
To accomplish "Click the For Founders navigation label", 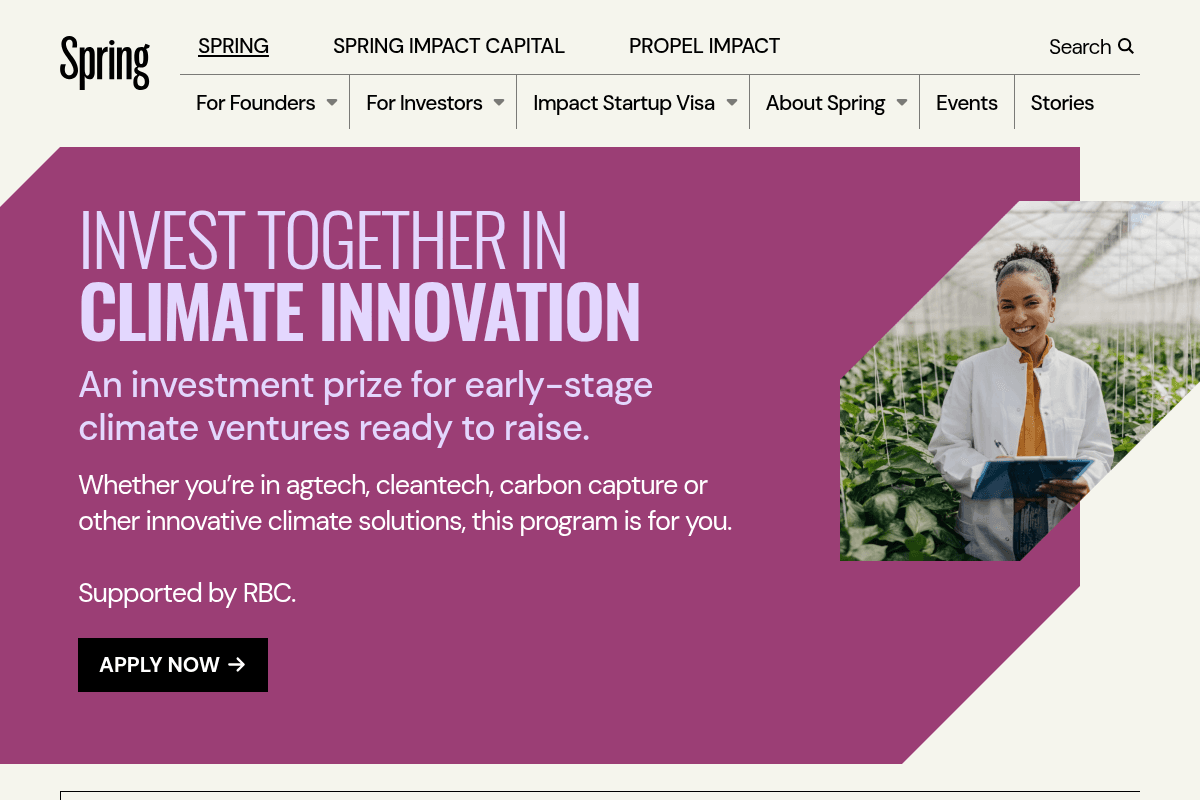I will point(254,102).
